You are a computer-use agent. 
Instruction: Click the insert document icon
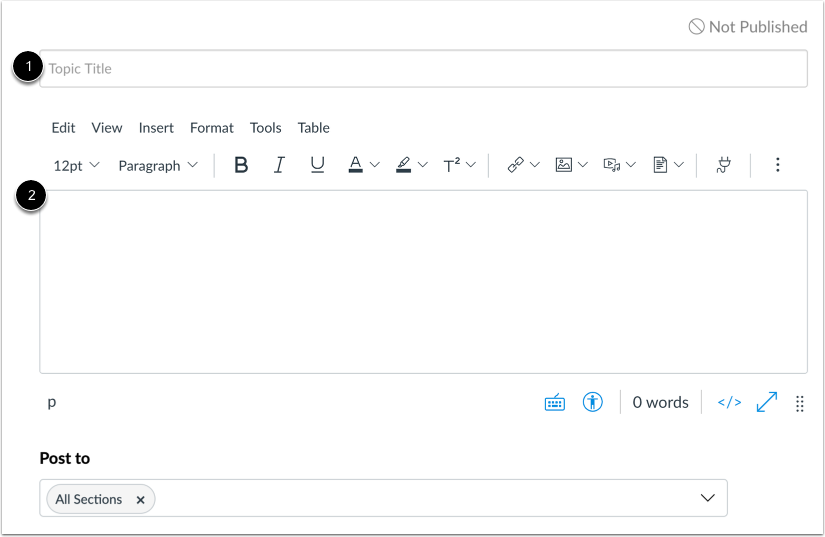[x=660, y=165]
